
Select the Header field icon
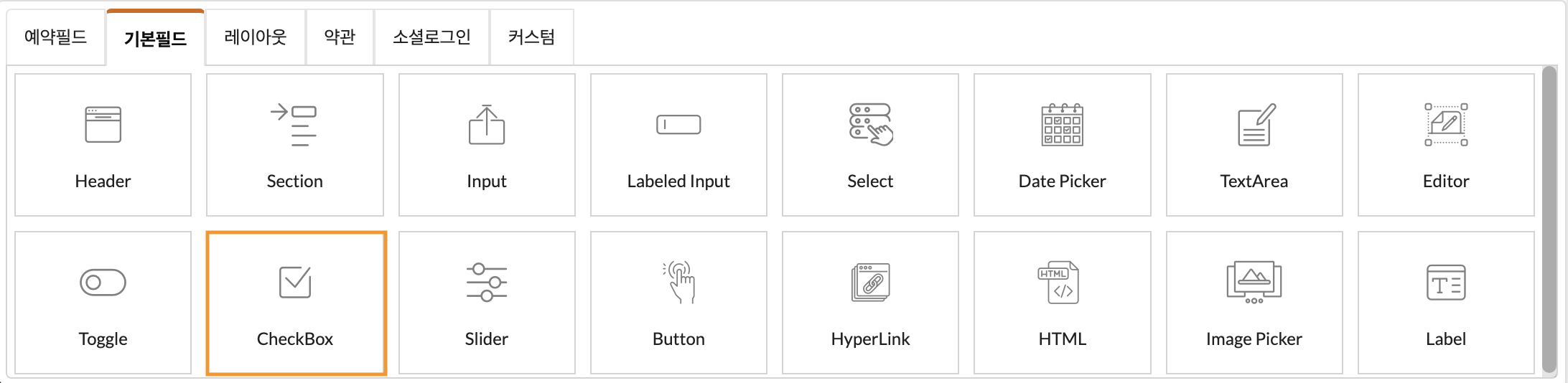click(x=103, y=125)
